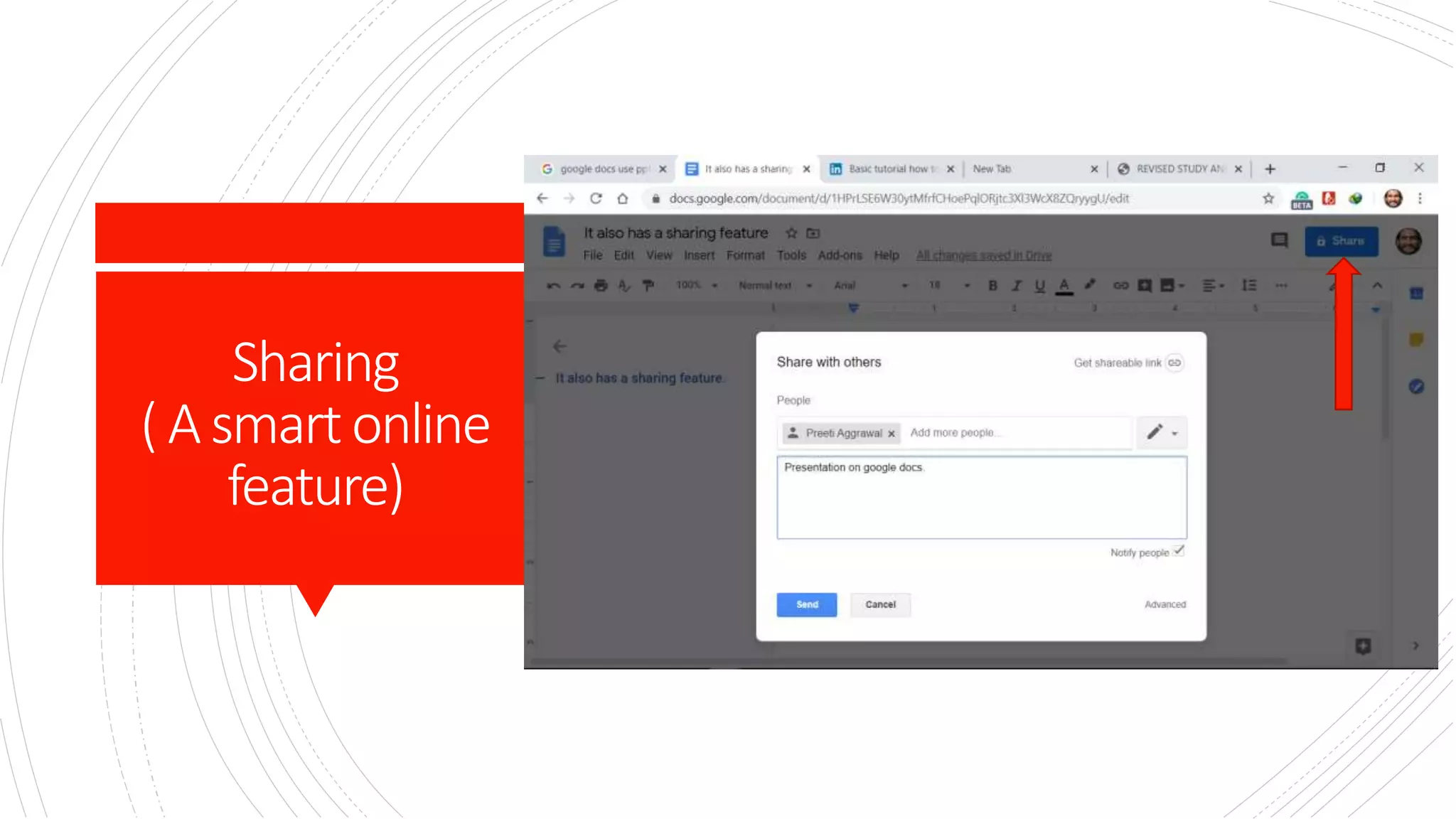Viewport: 1456px width, 819px height.
Task: Expand the Normal text style dropdown
Action: [774, 286]
